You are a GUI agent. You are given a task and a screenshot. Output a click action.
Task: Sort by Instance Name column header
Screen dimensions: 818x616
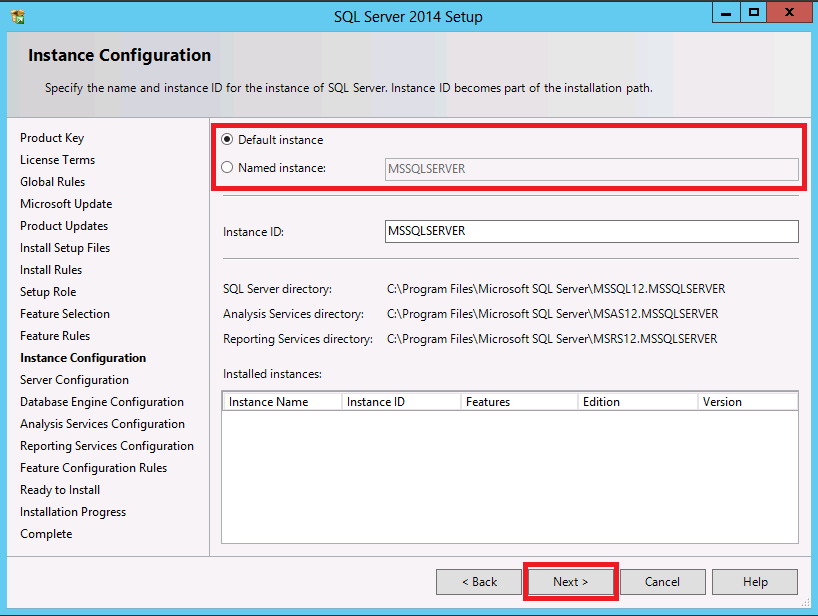click(x=280, y=402)
